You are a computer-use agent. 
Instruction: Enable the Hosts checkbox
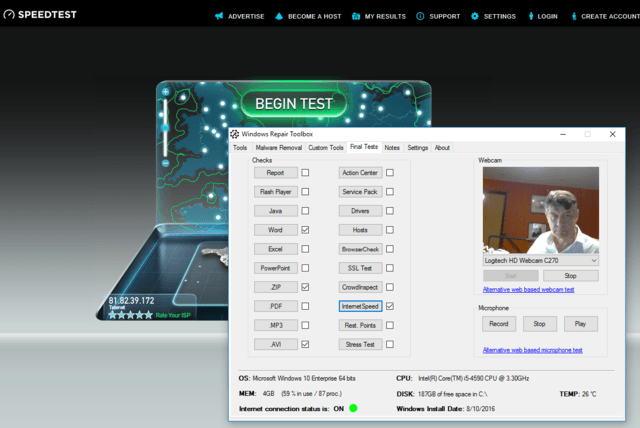coord(390,230)
